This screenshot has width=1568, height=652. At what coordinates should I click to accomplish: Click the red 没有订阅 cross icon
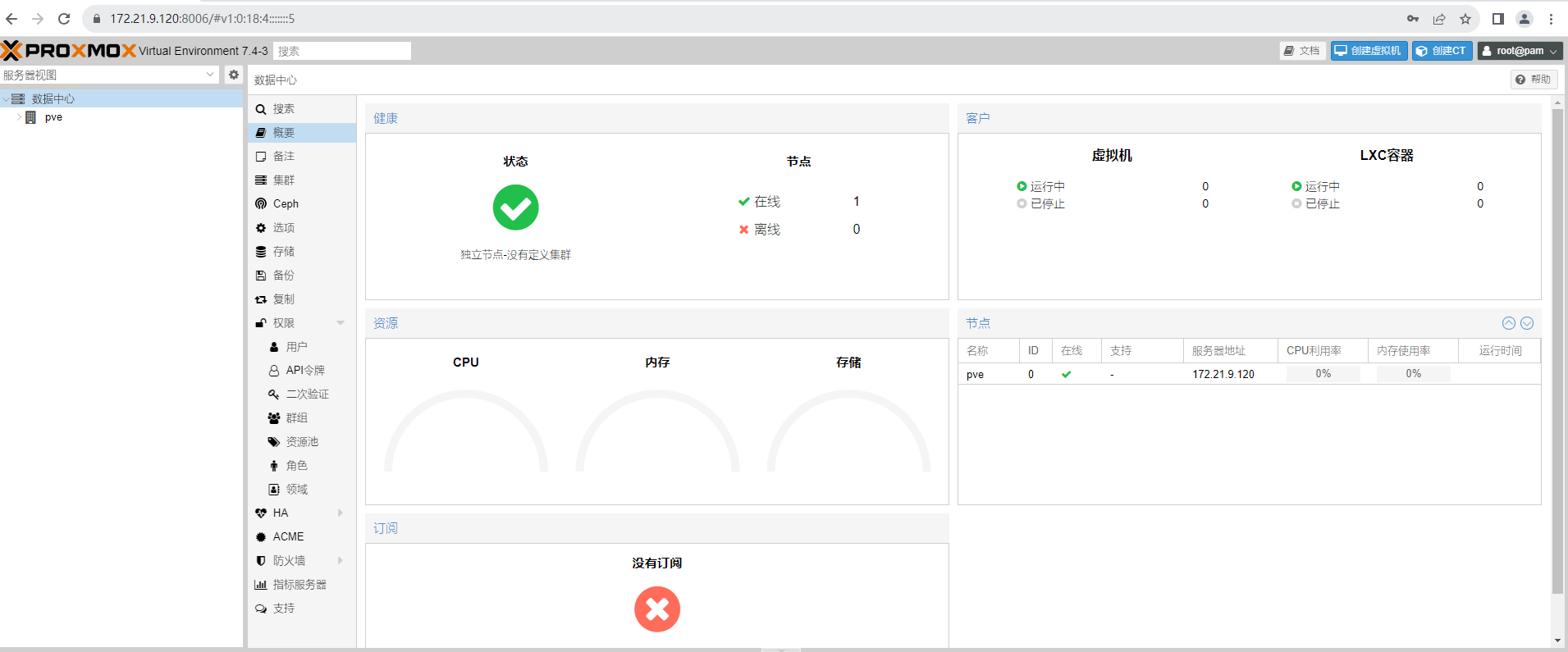(657, 609)
